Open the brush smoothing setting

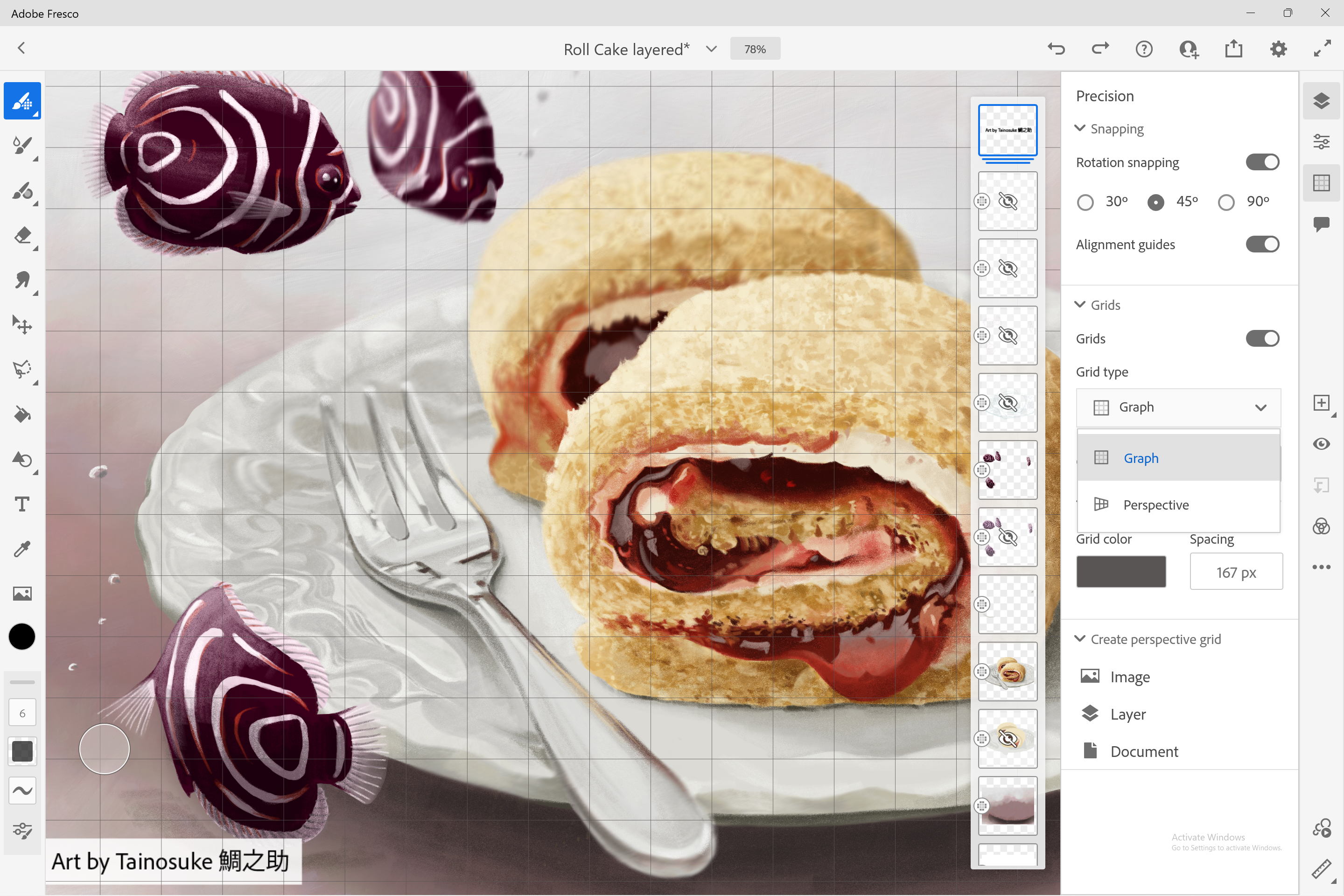(22, 790)
